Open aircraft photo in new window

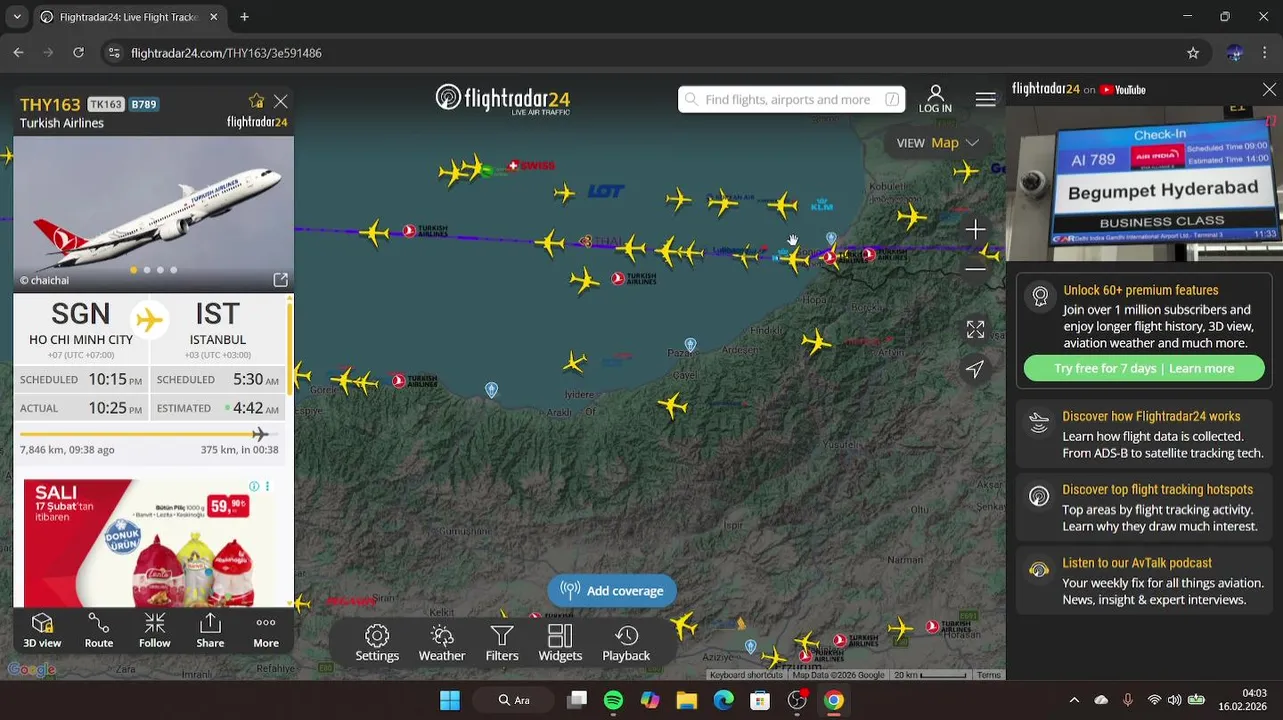tap(280, 280)
